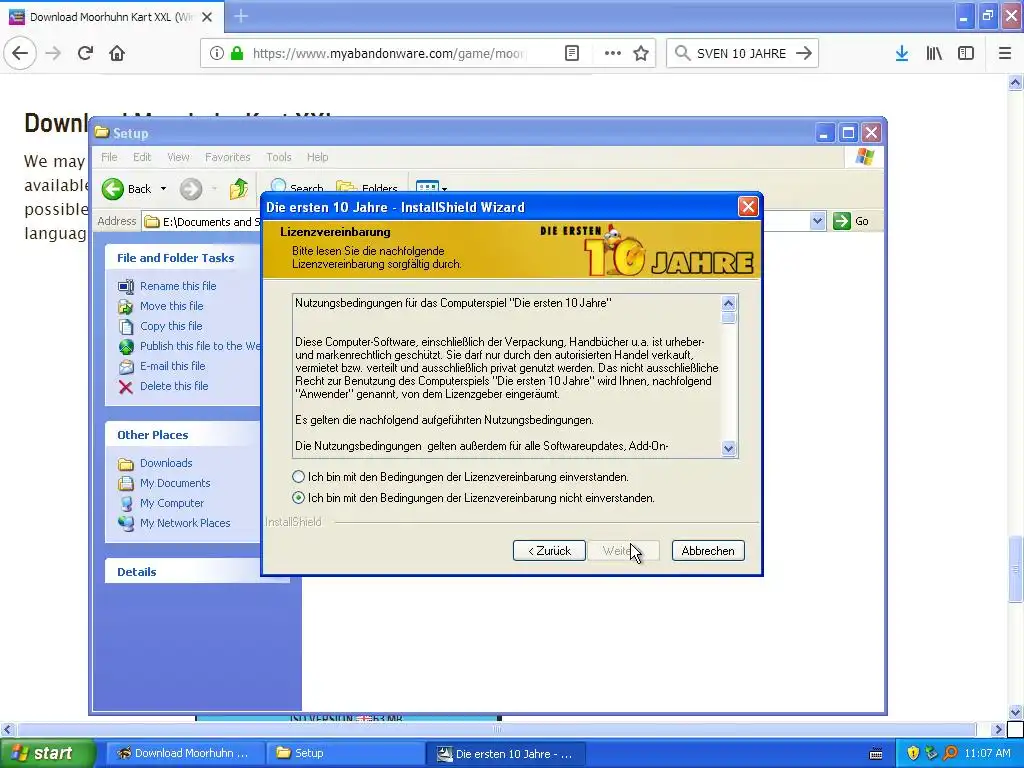Click 'Publish this file to the Web'

tap(200, 346)
